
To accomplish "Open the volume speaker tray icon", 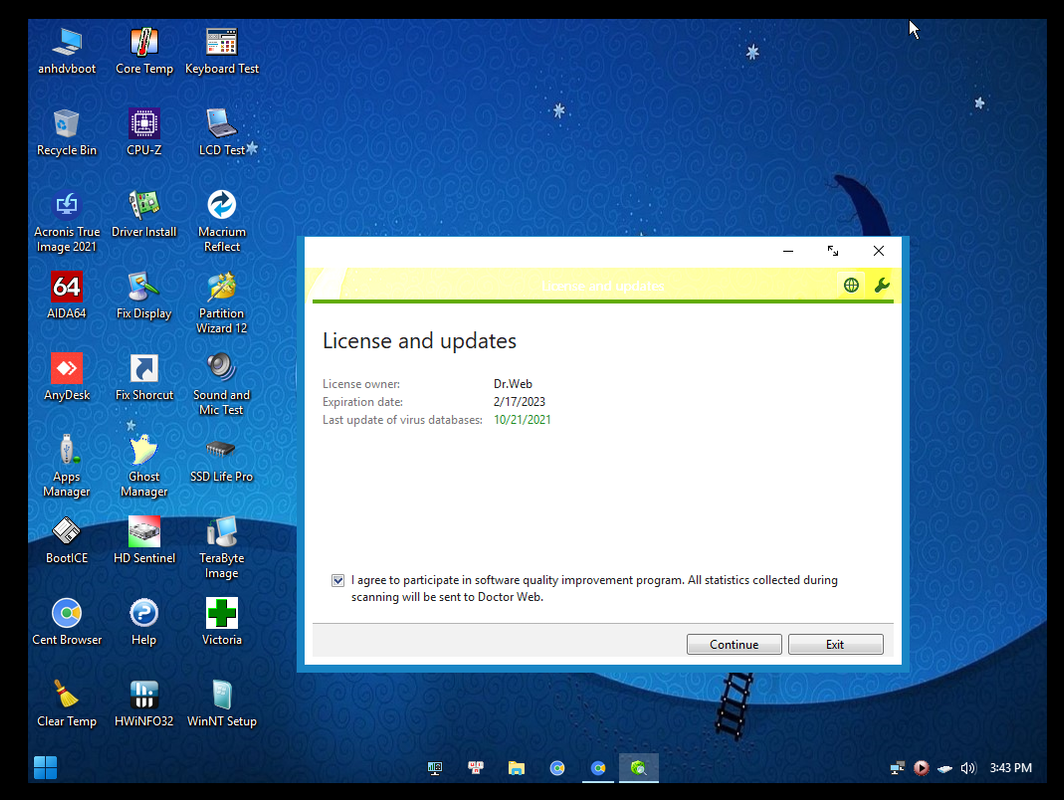I will click(968, 767).
